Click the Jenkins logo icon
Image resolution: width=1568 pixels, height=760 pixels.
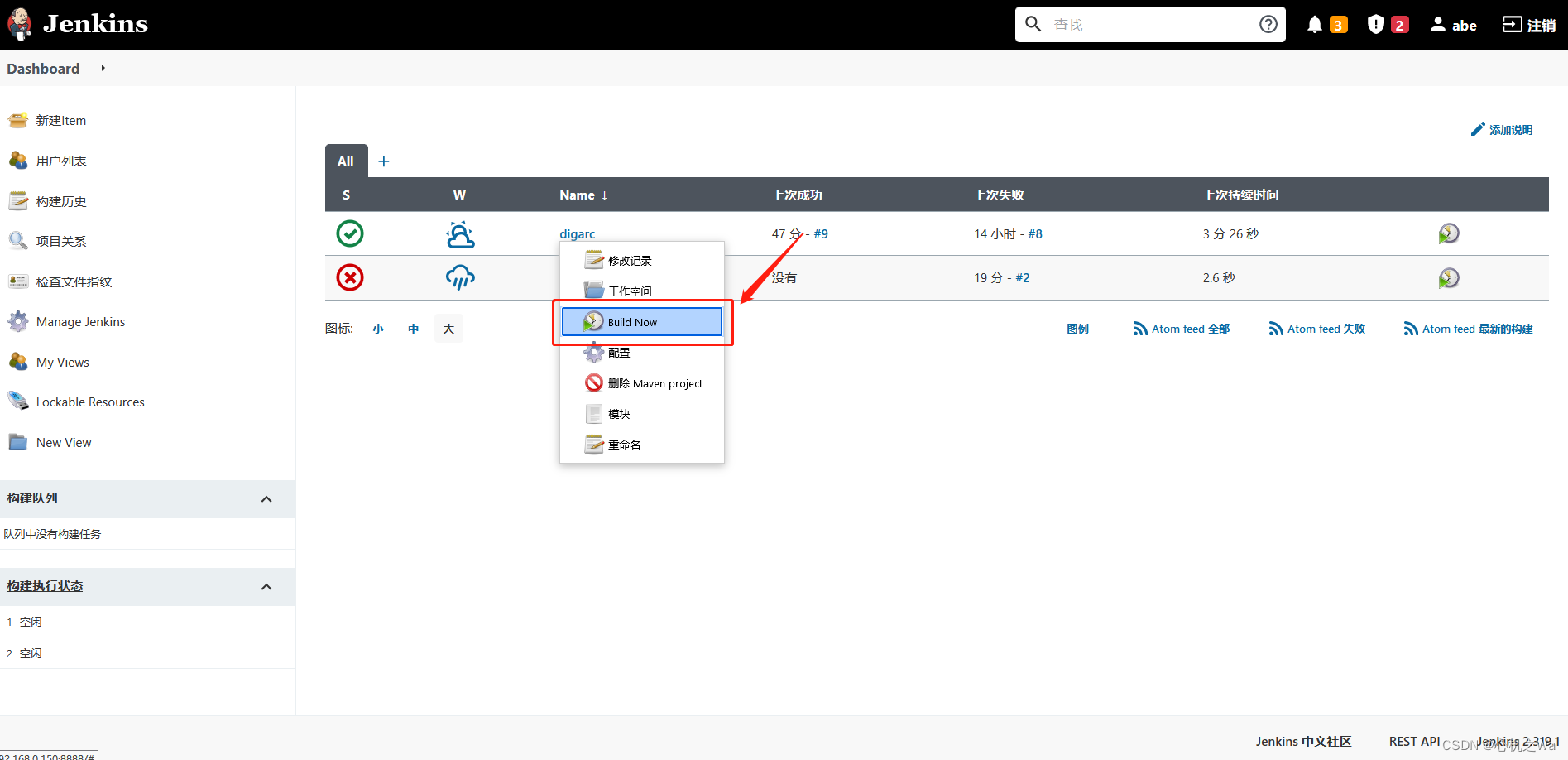(x=18, y=23)
